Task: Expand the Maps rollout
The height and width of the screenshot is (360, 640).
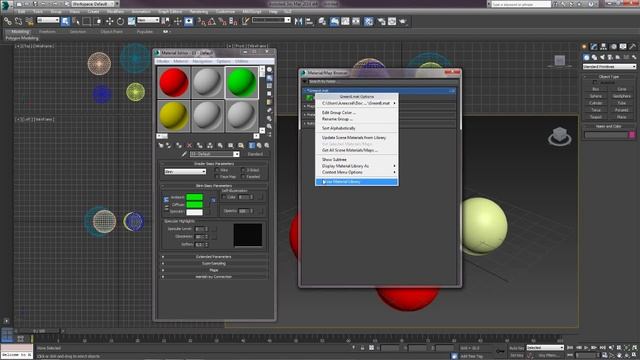Action: (214, 270)
